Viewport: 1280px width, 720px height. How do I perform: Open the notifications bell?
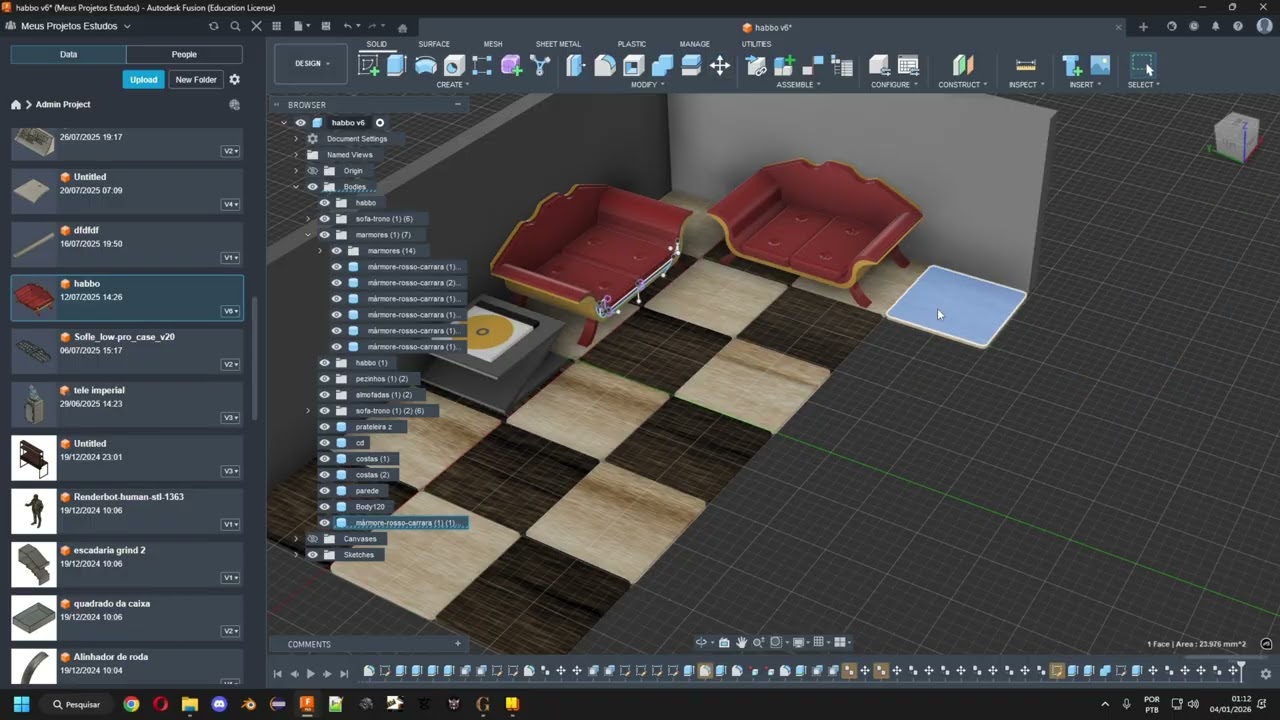(x=1216, y=26)
